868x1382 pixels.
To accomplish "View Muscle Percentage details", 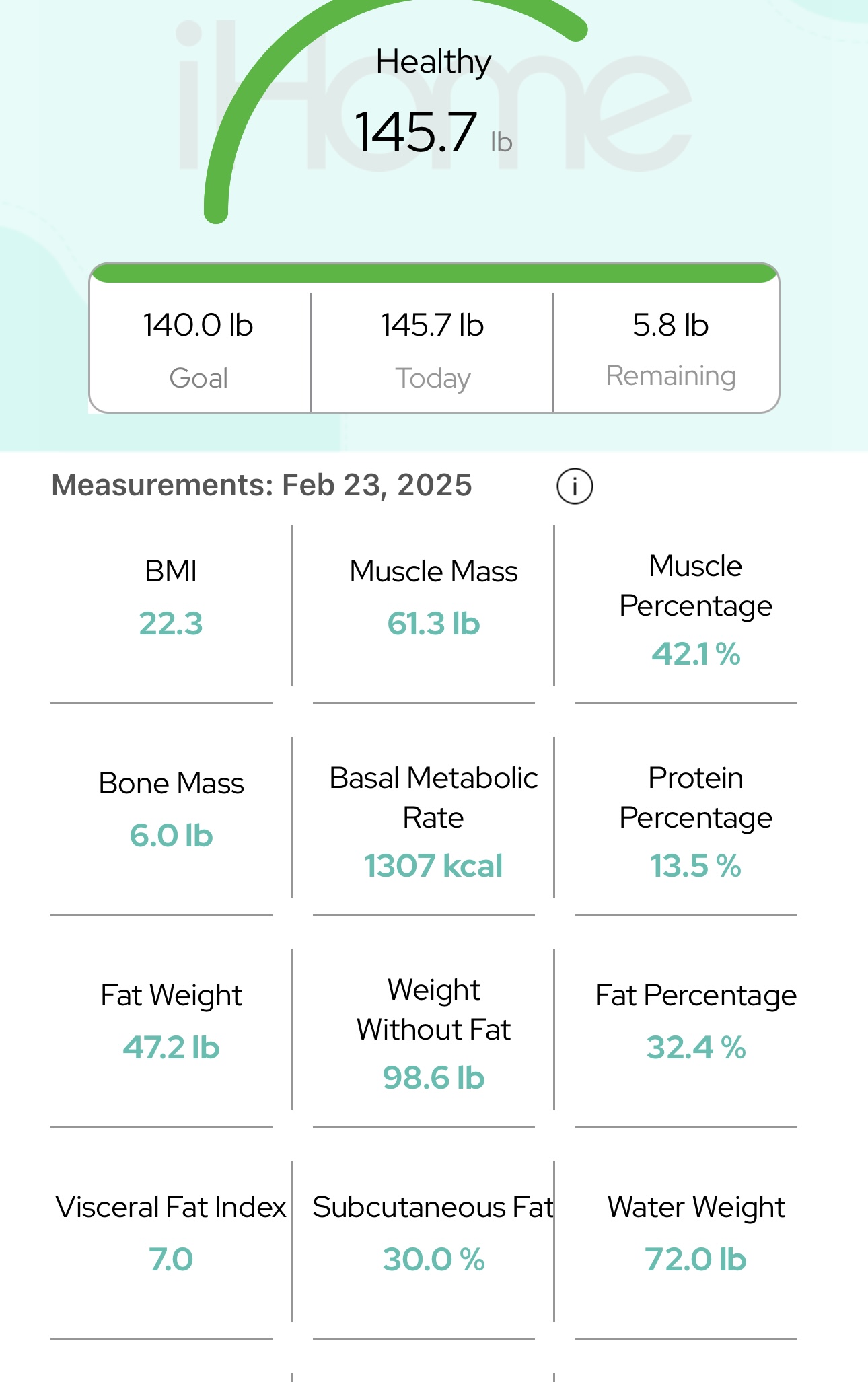I will point(696,610).
